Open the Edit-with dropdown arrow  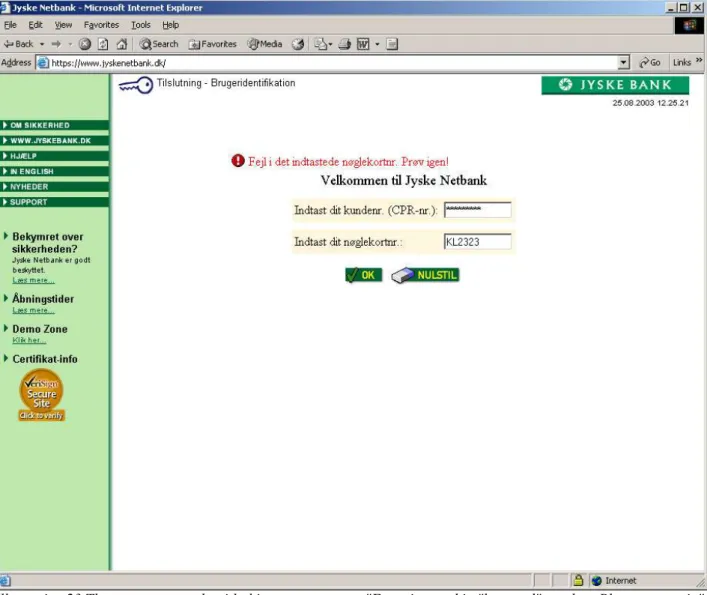click(377, 44)
